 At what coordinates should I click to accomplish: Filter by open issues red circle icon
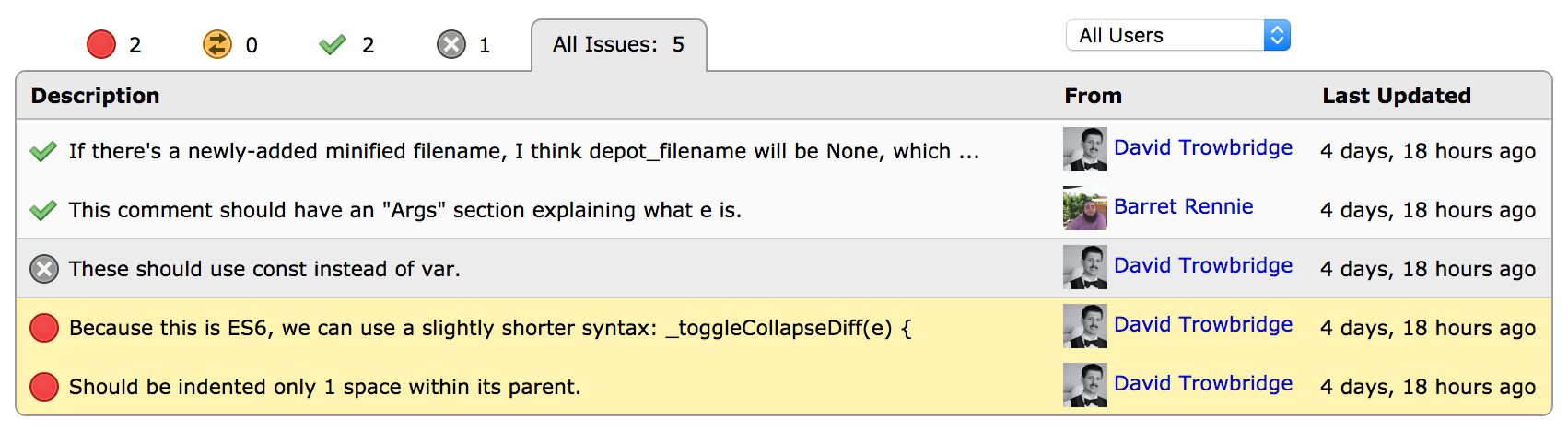pos(101,44)
